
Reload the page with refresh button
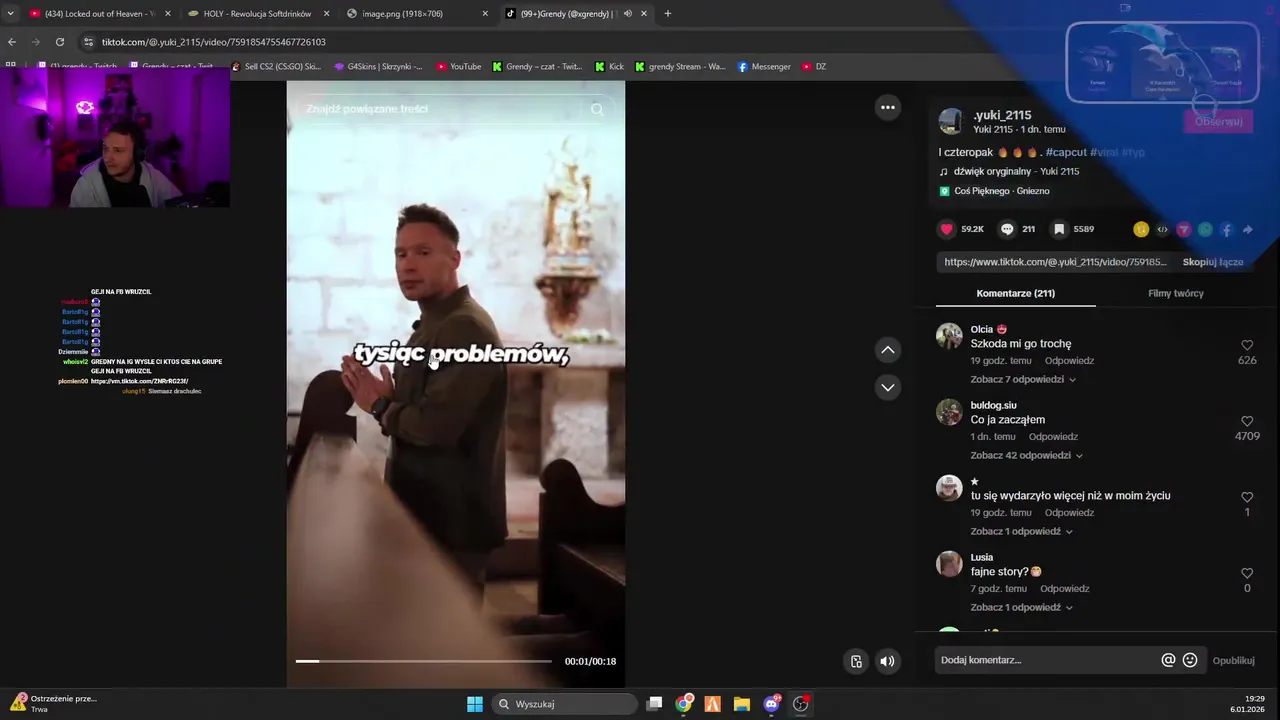60,42
